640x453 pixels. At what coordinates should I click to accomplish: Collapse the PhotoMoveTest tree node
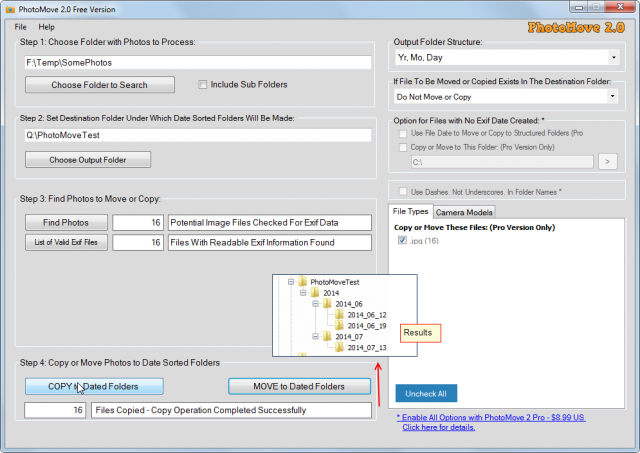[x=291, y=282]
